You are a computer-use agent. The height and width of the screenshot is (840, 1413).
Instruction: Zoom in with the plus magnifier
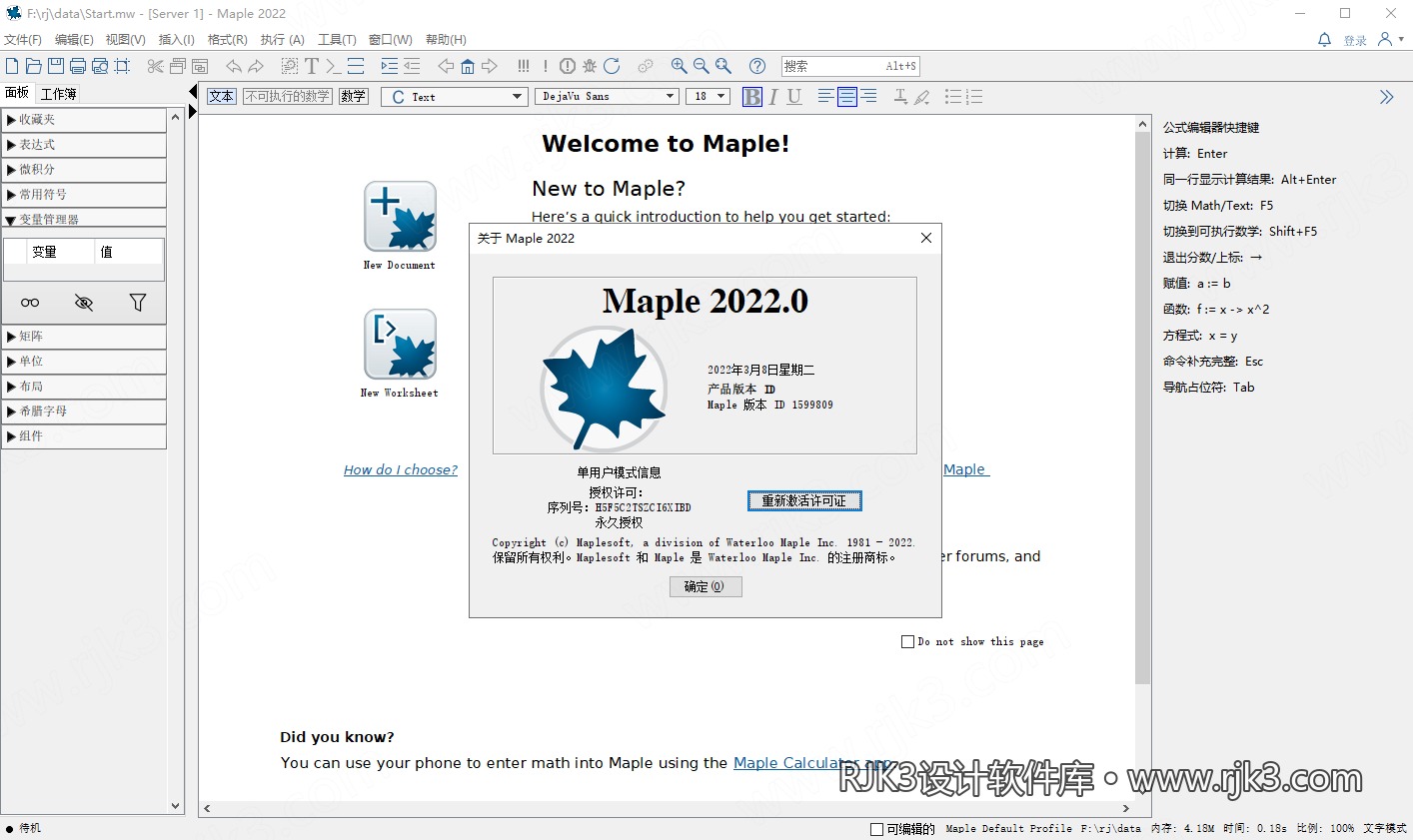[x=680, y=66]
